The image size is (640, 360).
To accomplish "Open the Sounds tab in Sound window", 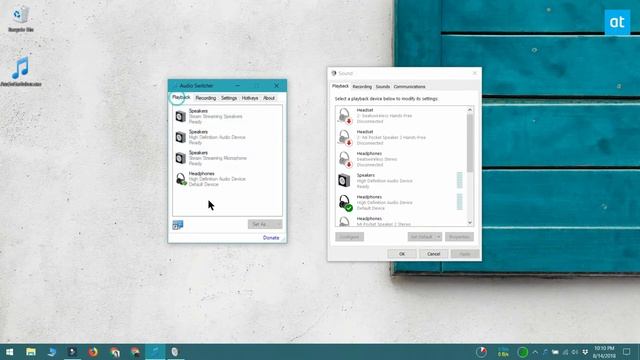I will [x=382, y=87].
